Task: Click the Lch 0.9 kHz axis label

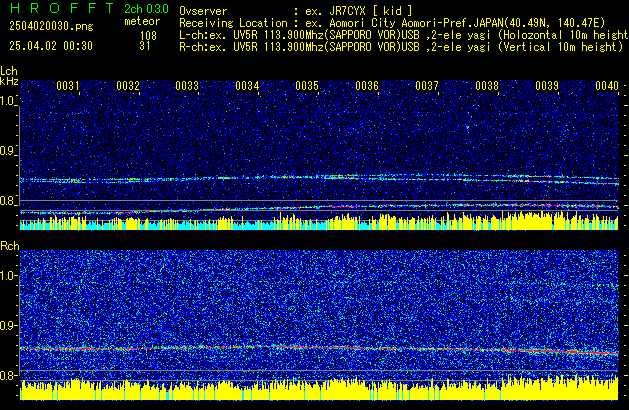Action: coord(8,151)
